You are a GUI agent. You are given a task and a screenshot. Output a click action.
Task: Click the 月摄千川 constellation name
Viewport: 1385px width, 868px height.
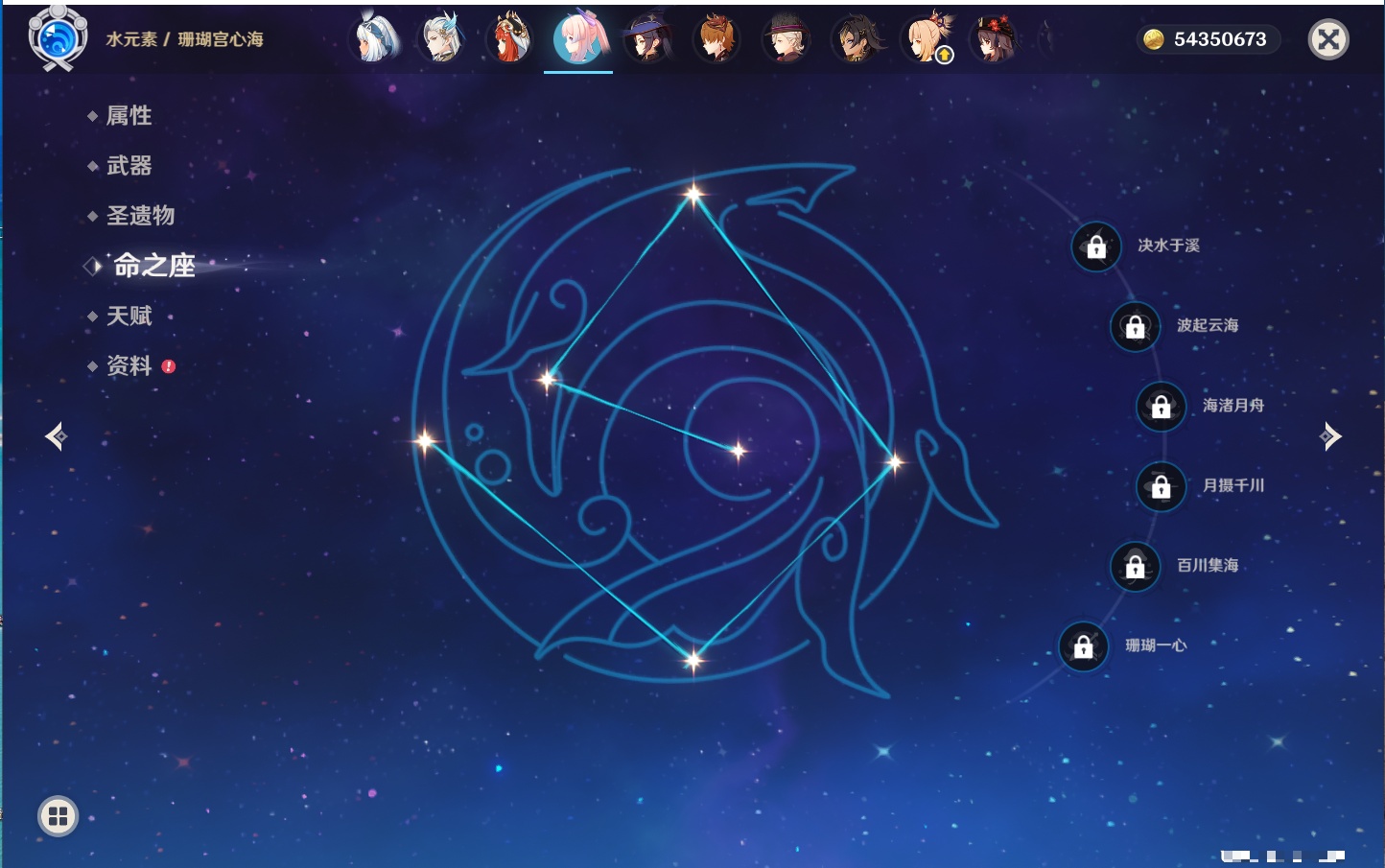point(1233,485)
